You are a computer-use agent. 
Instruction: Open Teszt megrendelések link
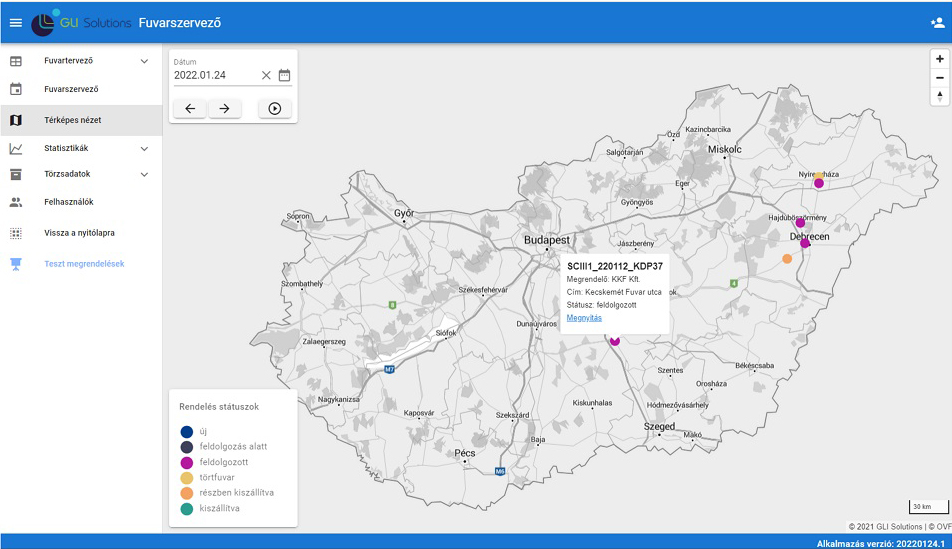click(84, 264)
